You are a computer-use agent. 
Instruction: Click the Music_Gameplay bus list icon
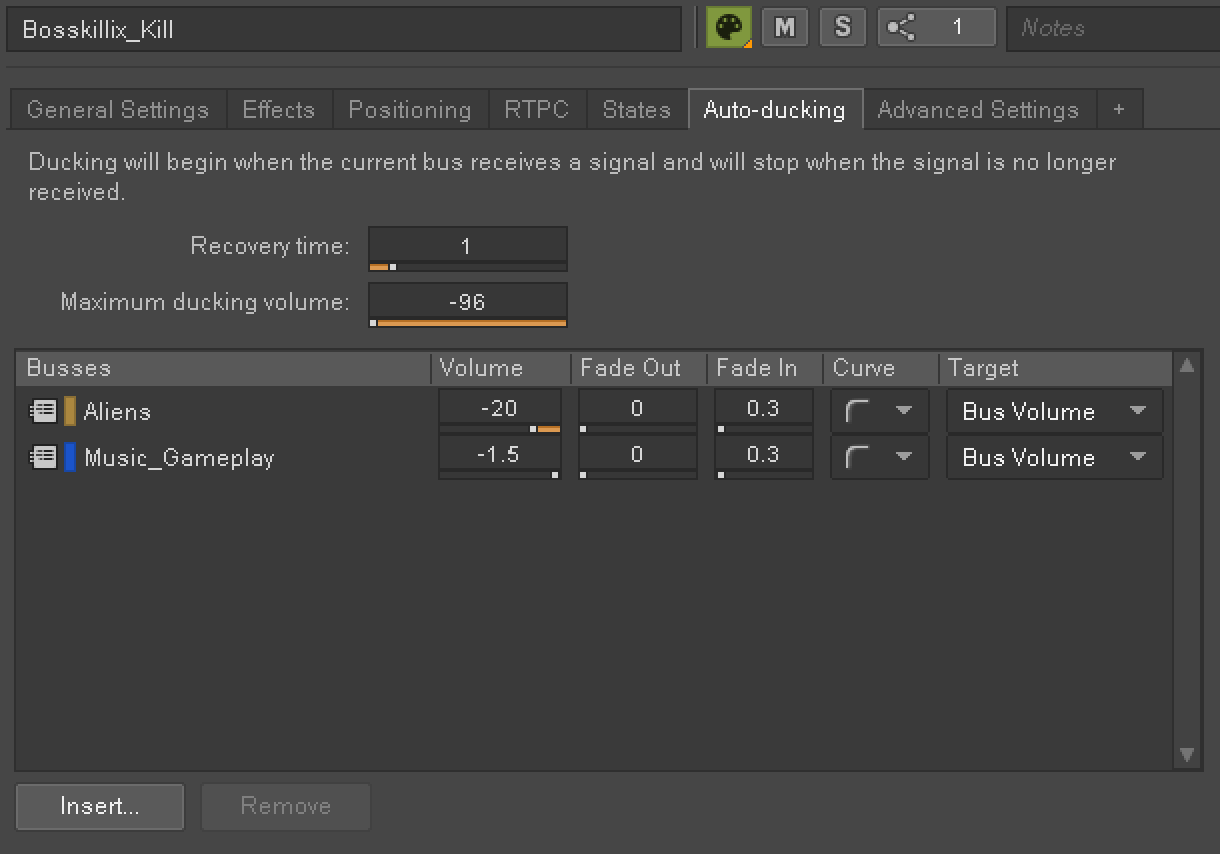point(42,457)
